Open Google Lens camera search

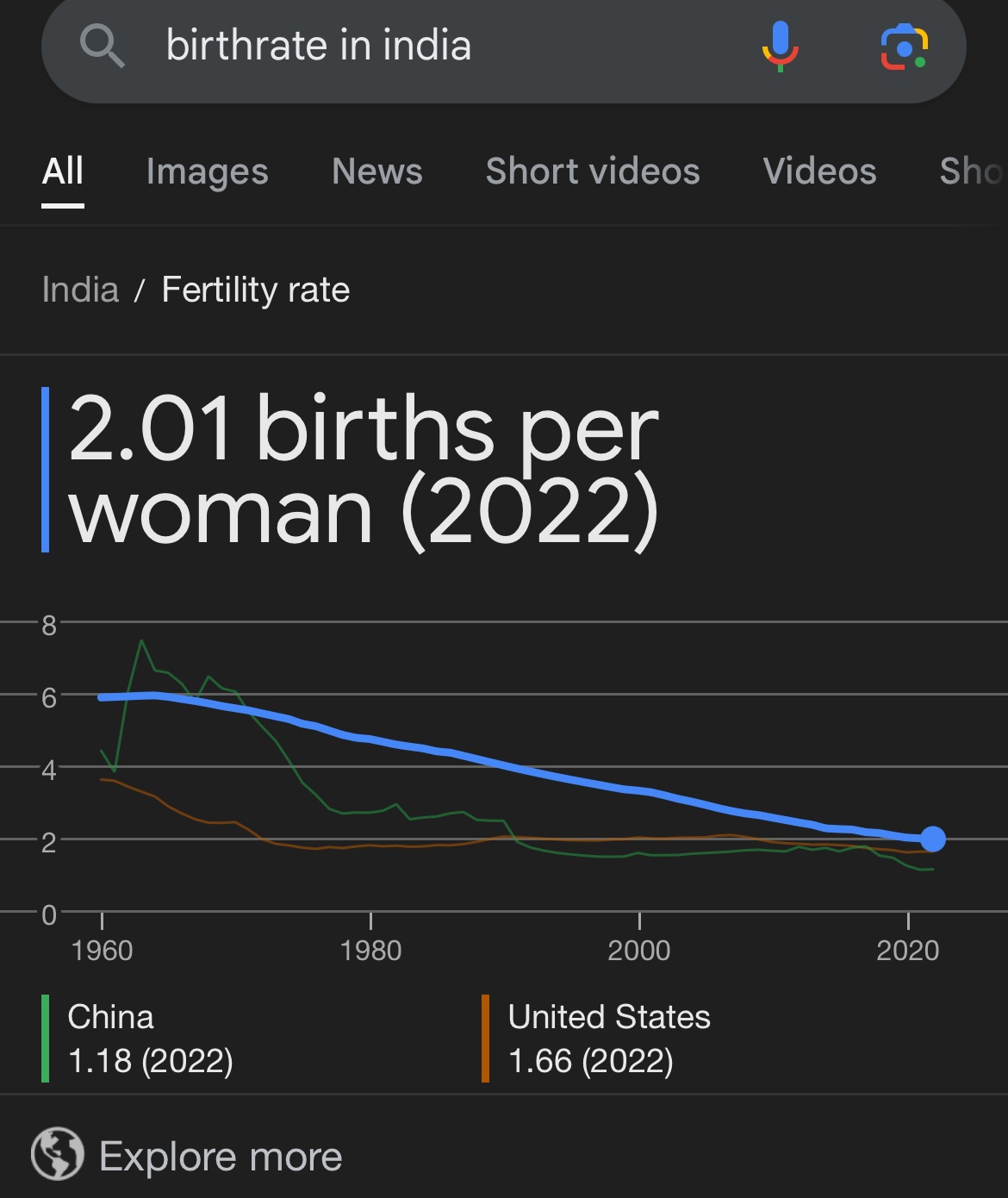(x=903, y=47)
